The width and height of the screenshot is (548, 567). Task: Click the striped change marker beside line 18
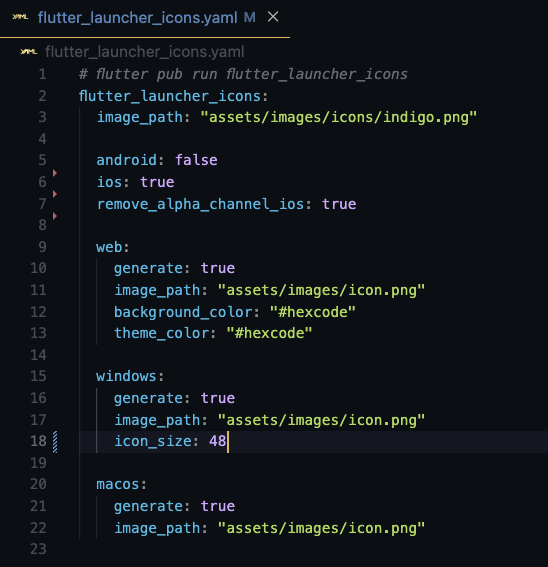tap(55, 442)
